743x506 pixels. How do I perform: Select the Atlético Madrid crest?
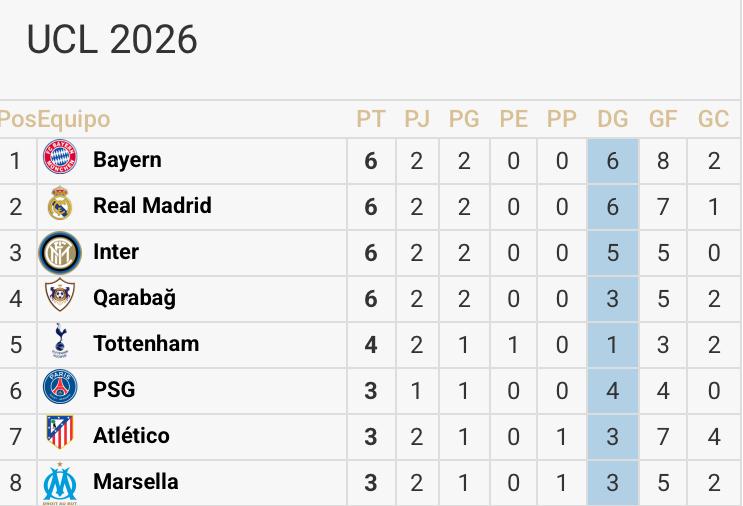(x=60, y=436)
